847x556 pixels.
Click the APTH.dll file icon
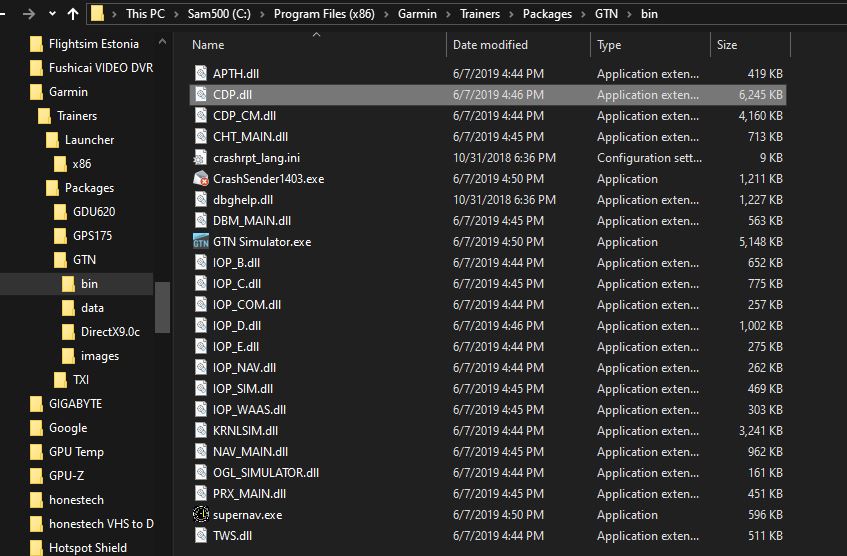tap(200, 73)
